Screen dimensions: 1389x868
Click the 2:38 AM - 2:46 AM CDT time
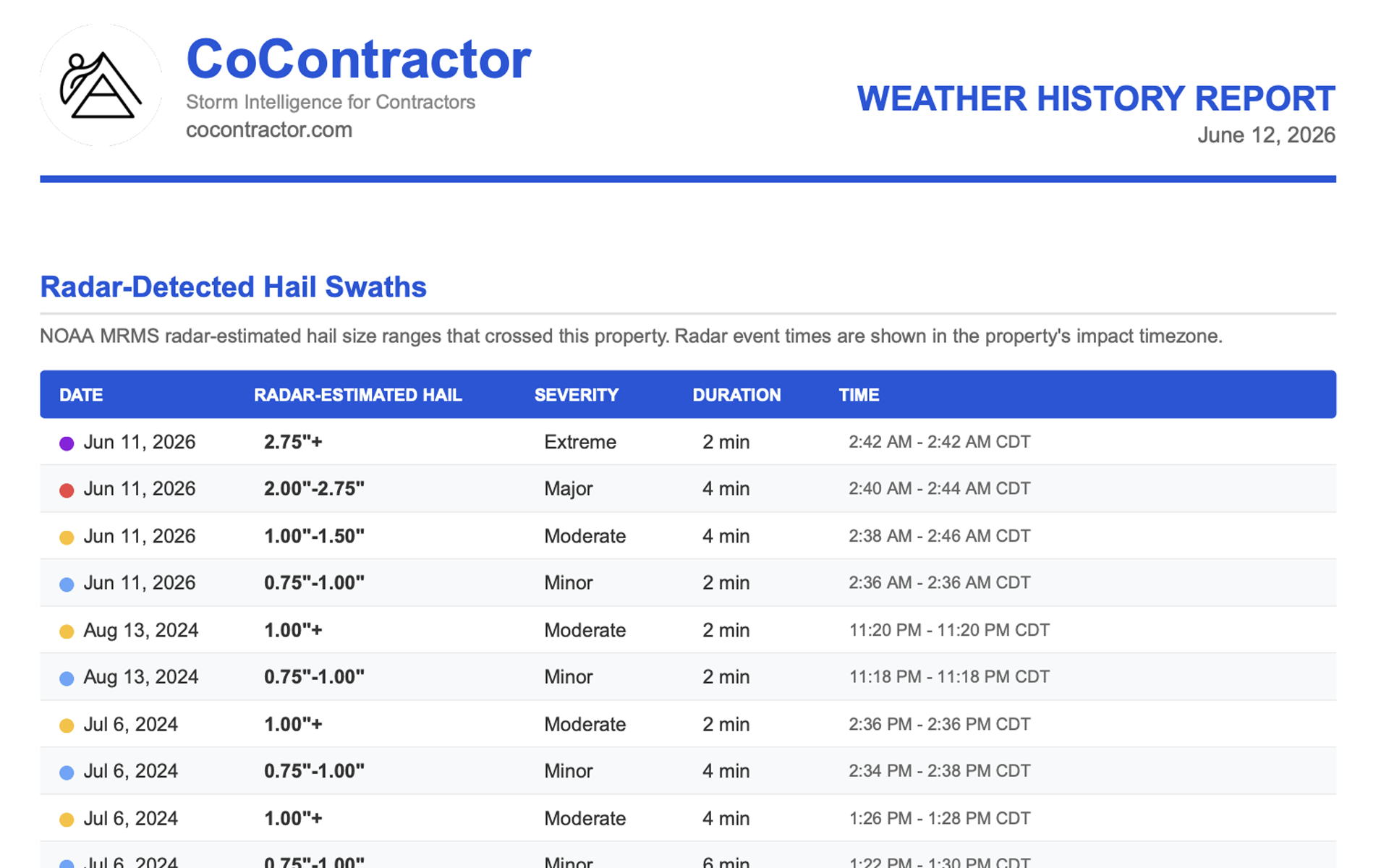pos(939,536)
